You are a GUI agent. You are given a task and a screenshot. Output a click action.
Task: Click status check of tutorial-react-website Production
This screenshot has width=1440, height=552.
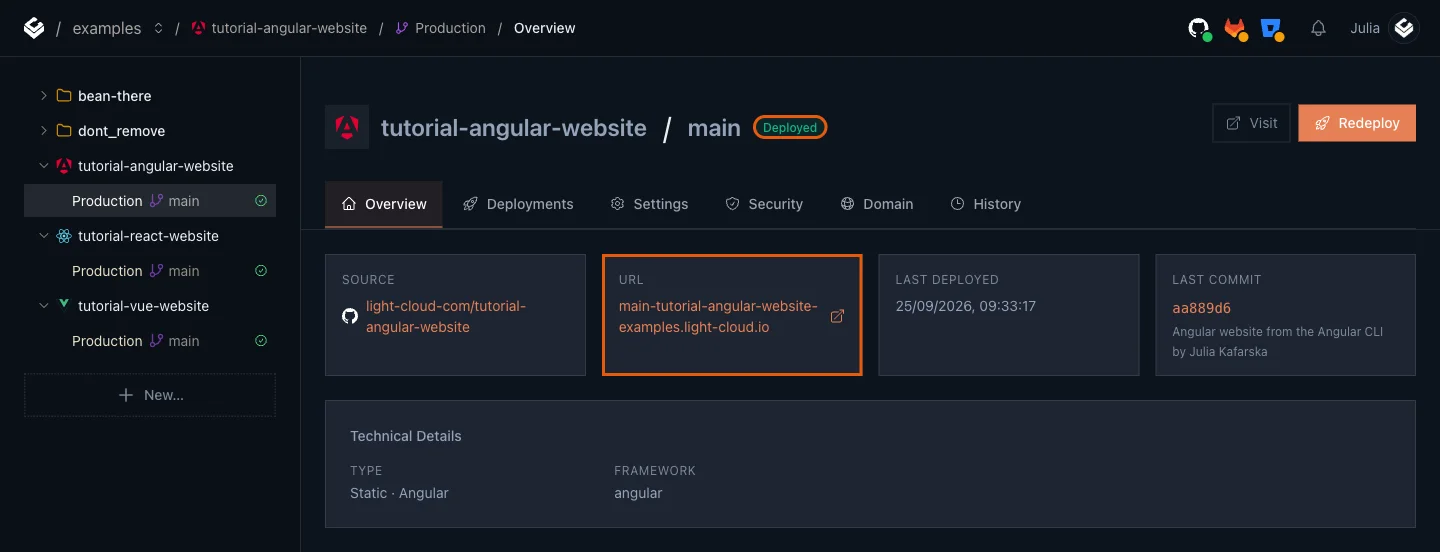261,271
